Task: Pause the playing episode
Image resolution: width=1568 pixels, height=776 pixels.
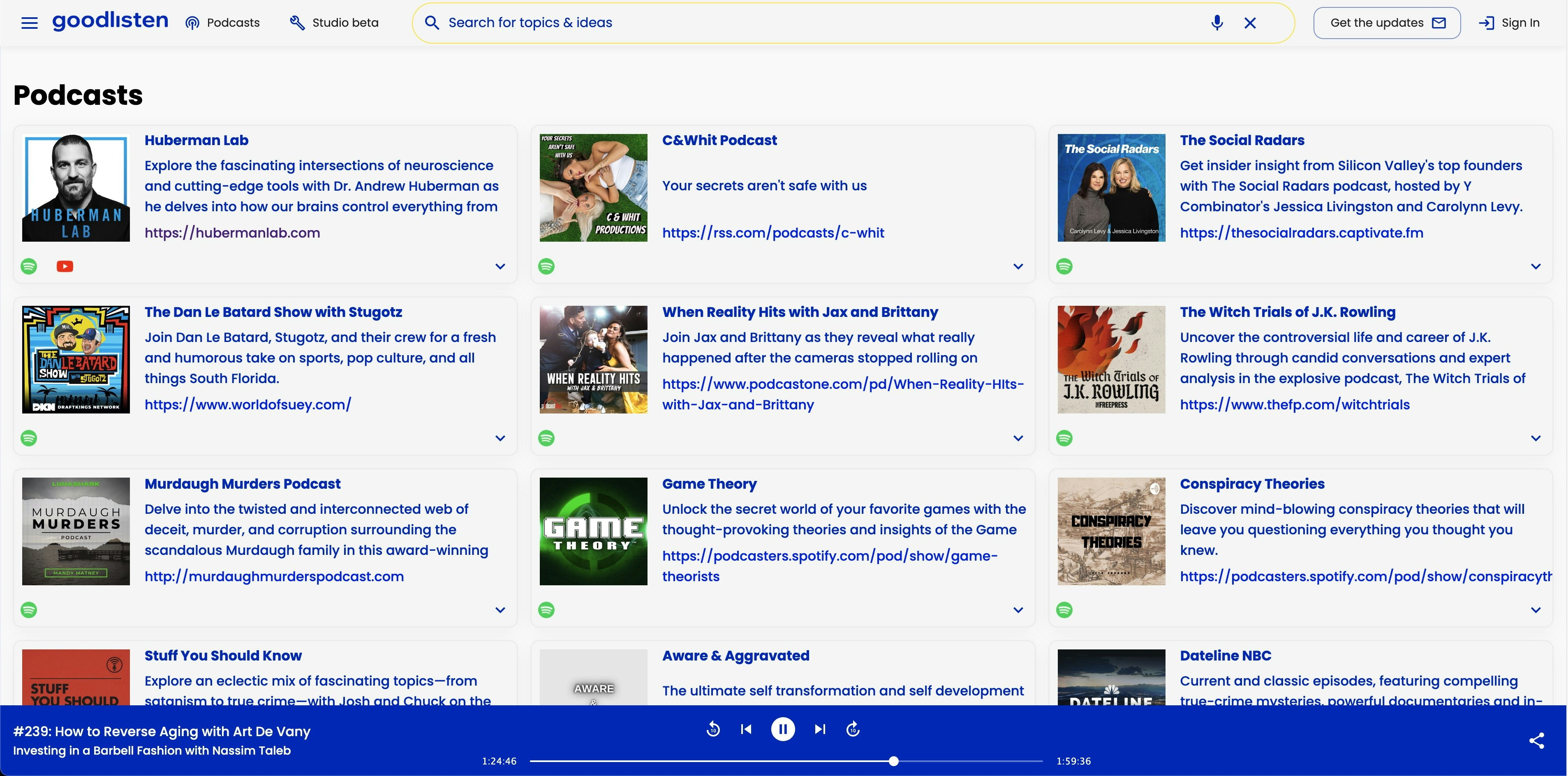Action: 783,728
